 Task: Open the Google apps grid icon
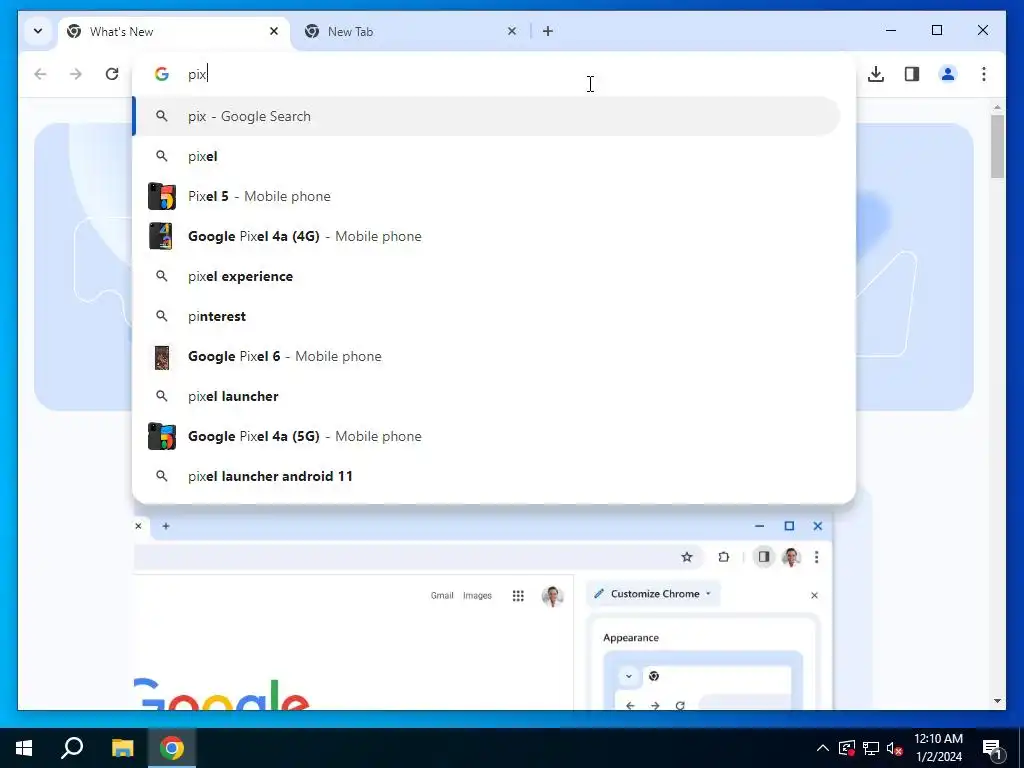[x=518, y=596]
